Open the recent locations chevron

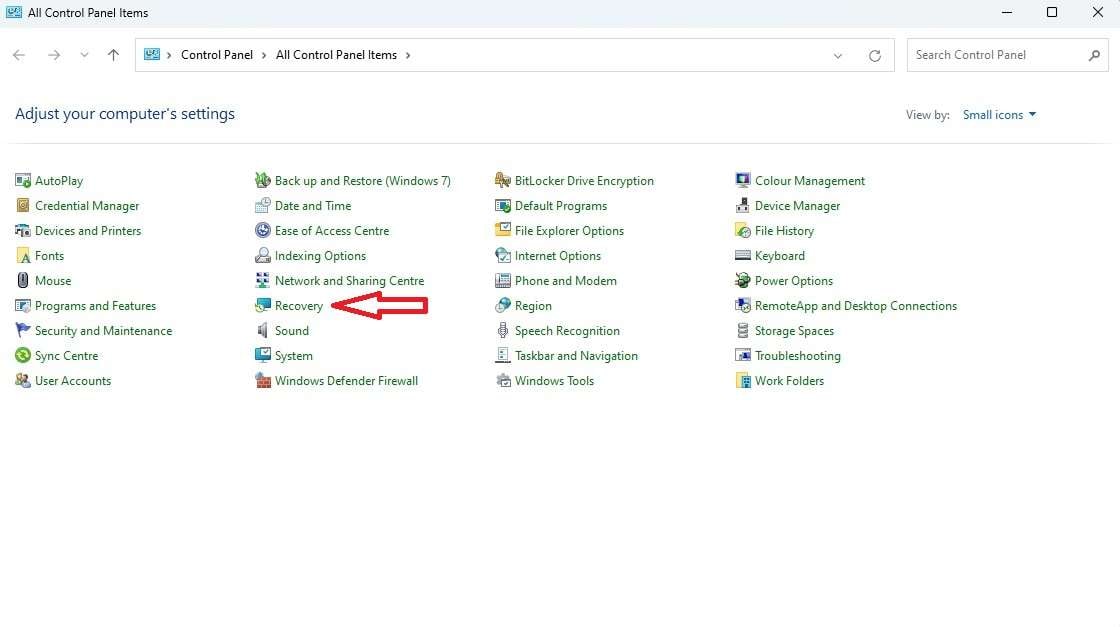tap(84, 55)
